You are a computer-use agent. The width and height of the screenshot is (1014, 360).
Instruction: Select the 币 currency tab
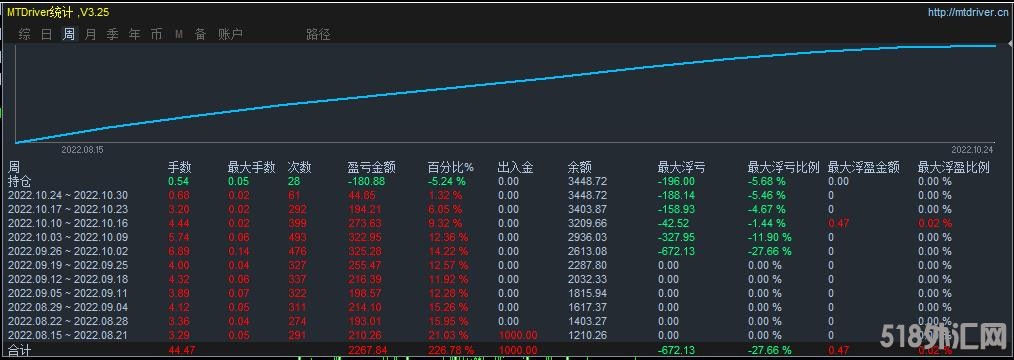(x=156, y=35)
